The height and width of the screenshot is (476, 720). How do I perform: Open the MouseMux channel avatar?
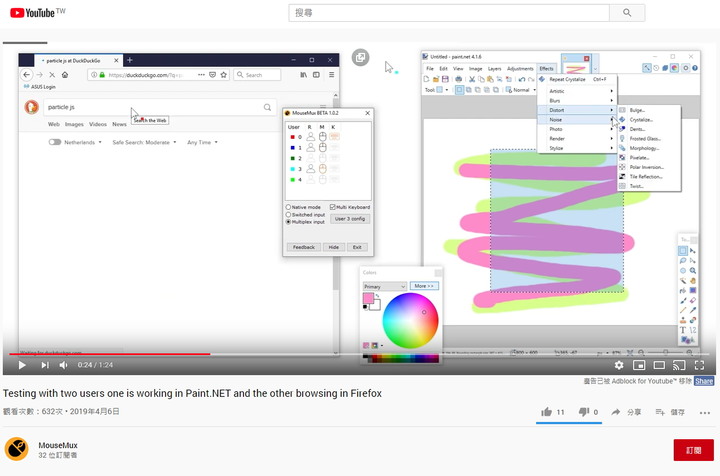pyautogui.click(x=17, y=449)
